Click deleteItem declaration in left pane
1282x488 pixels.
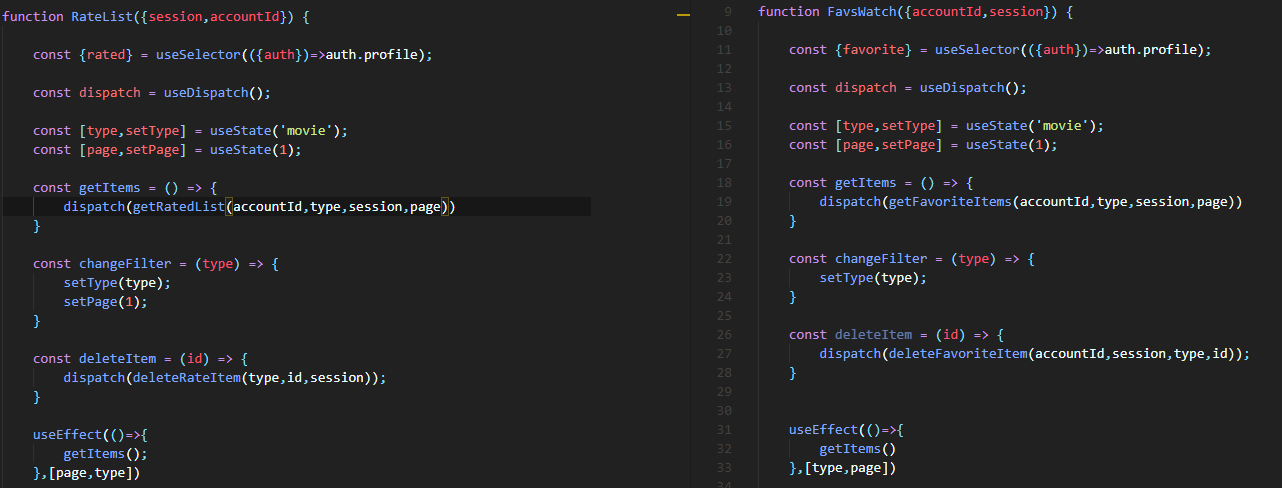[x=117, y=359]
